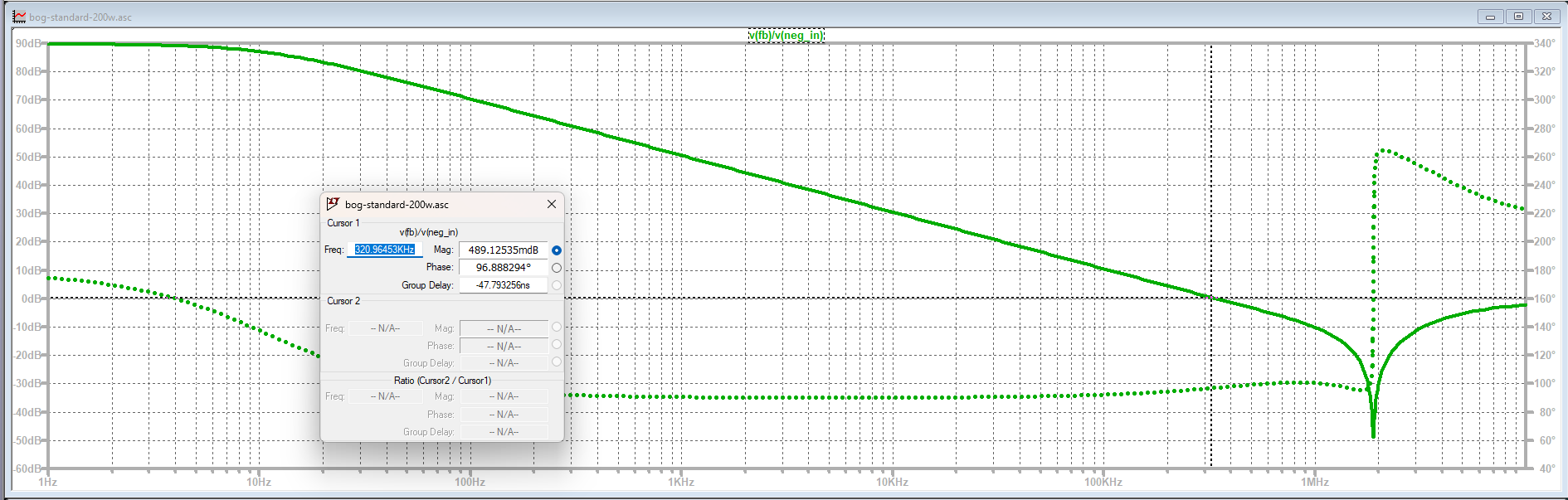Viewport: 1568px width, 500px height.
Task: Click the 50dB label on left axis
Action: pos(28,157)
